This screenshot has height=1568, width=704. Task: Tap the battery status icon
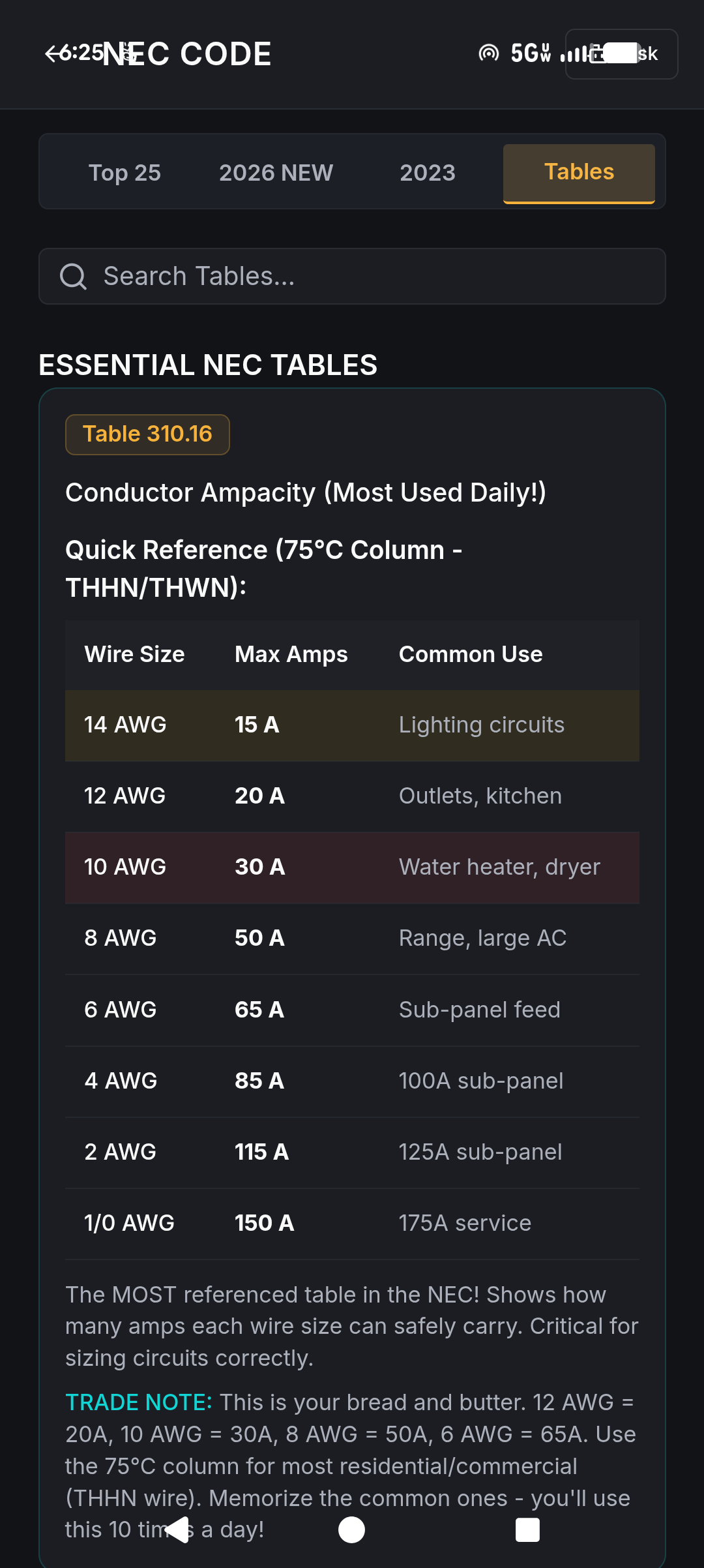coord(613,53)
